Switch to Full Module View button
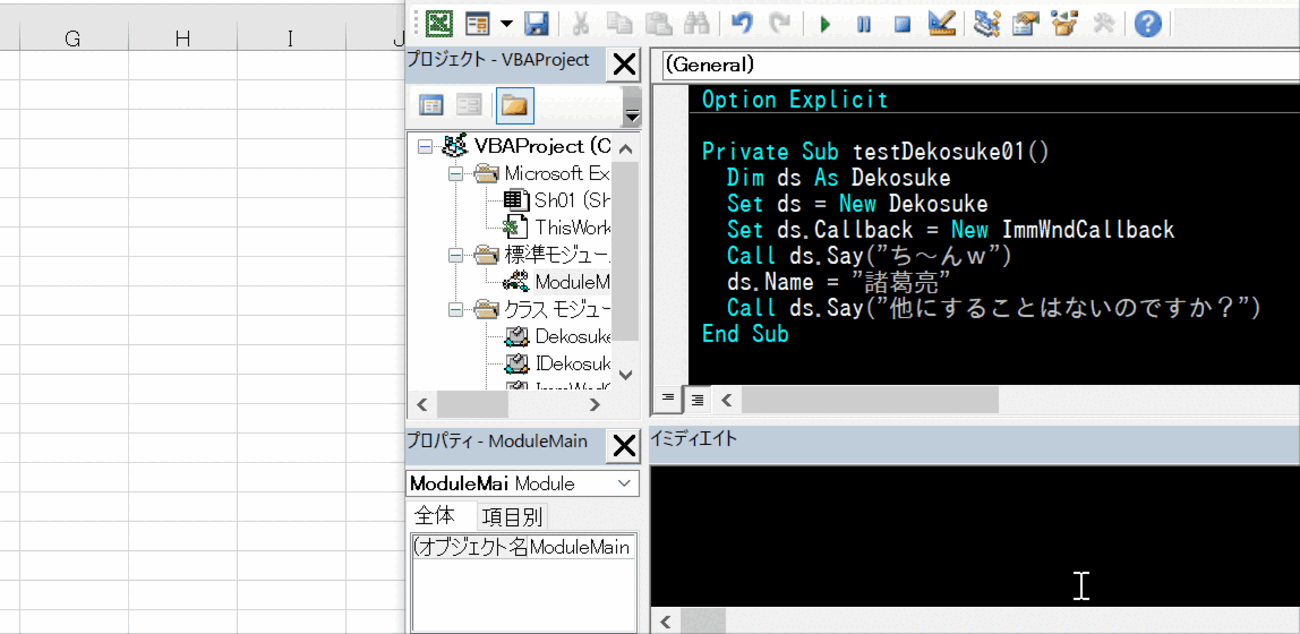This screenshot has width=1300, height=634. [x=697, y=400]
